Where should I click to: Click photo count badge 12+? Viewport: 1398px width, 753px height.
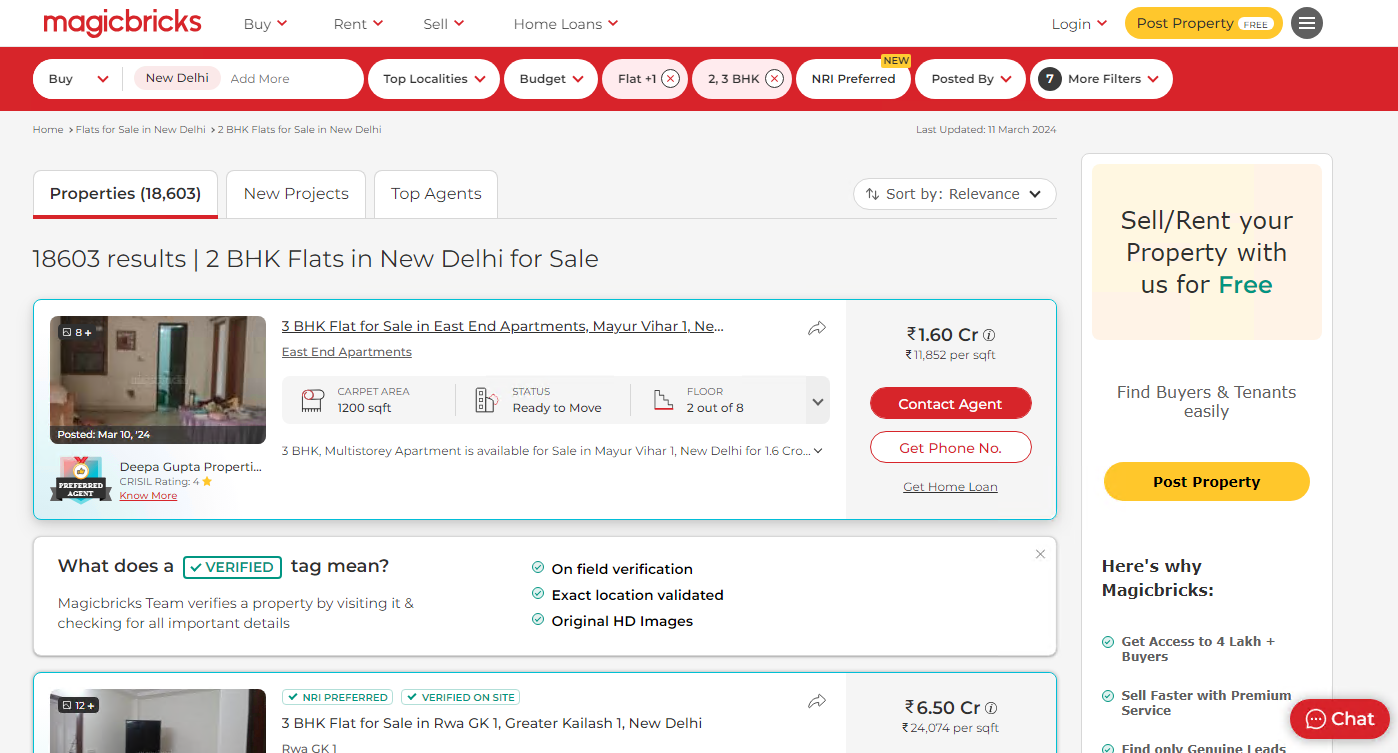tap(79, 705)
